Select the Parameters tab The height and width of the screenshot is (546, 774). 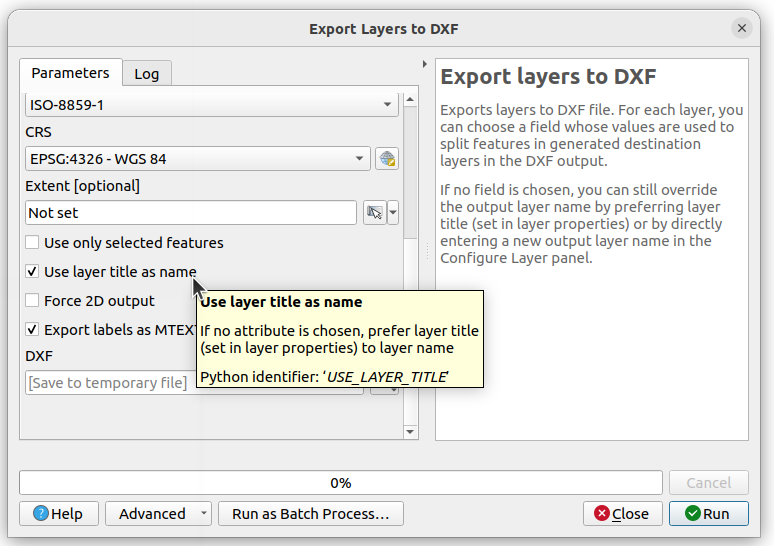(x=70, y=73)
